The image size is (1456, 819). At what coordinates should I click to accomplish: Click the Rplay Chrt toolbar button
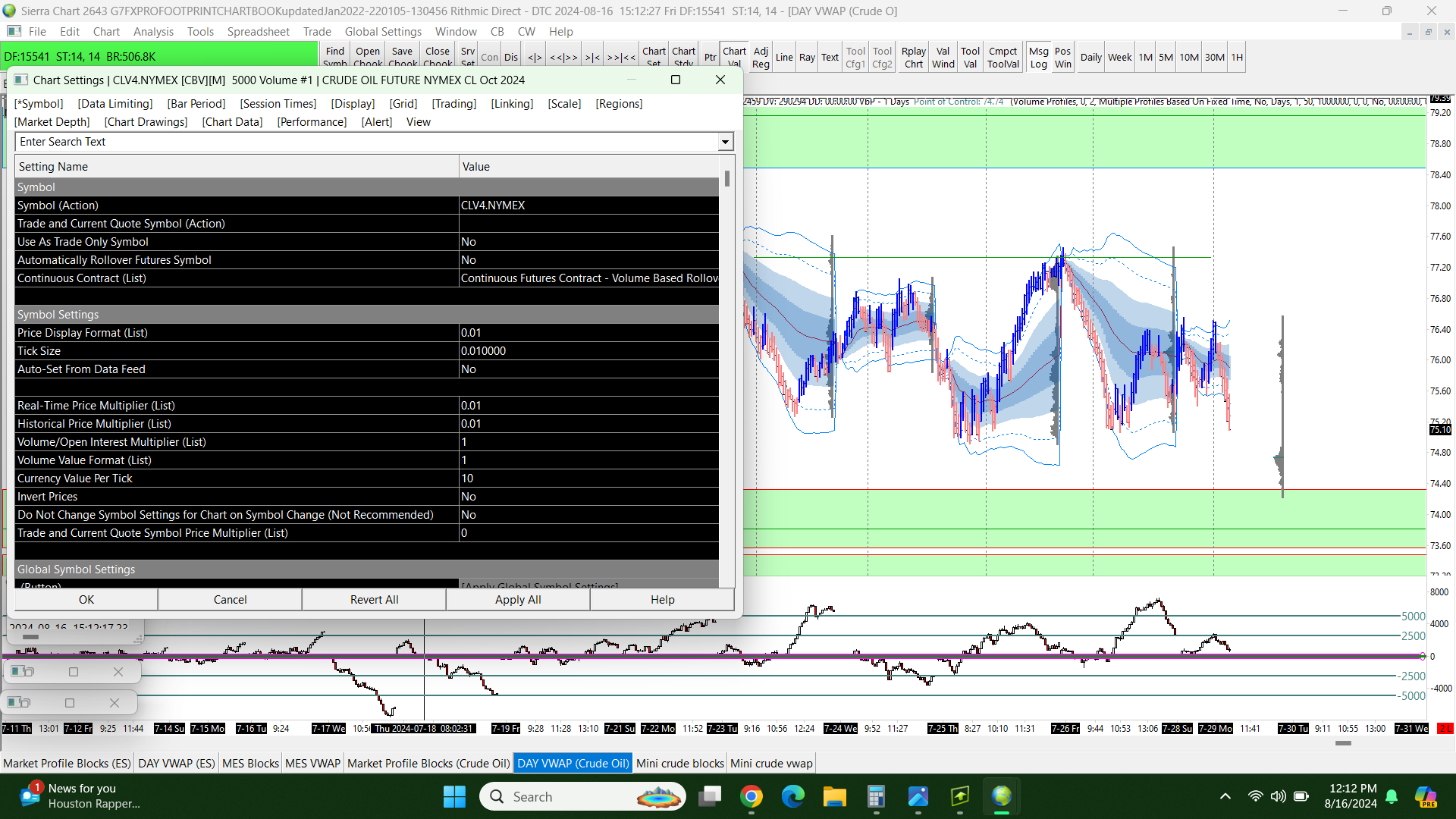click(913, 58)
